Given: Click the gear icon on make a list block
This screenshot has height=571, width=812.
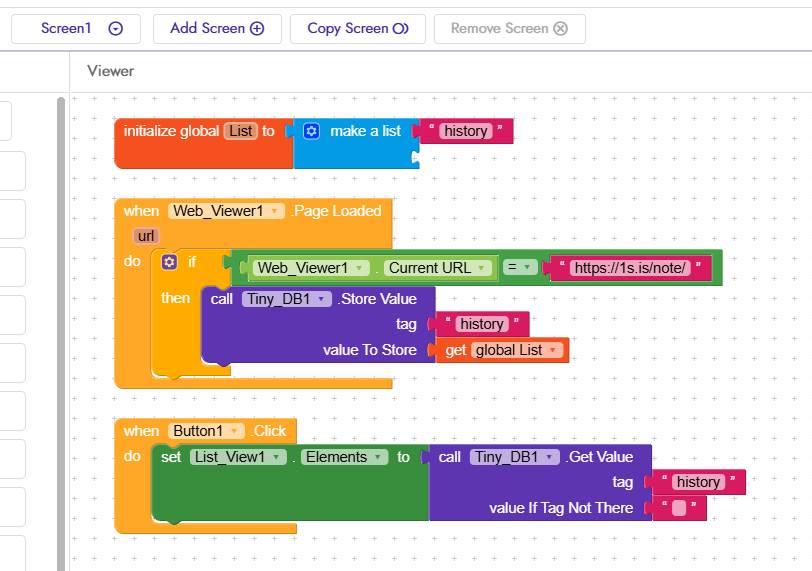Looking at the screenshot, I should click(x=311, y=131).
